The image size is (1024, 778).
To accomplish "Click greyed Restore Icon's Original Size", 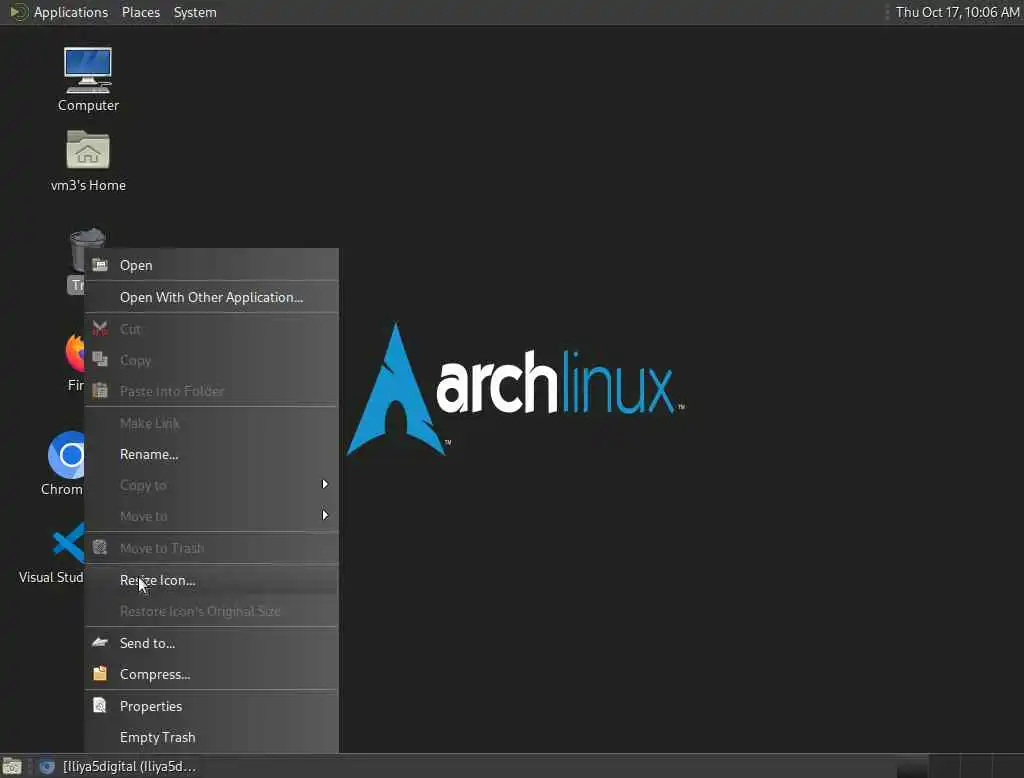I will click(x=212, y=611).
